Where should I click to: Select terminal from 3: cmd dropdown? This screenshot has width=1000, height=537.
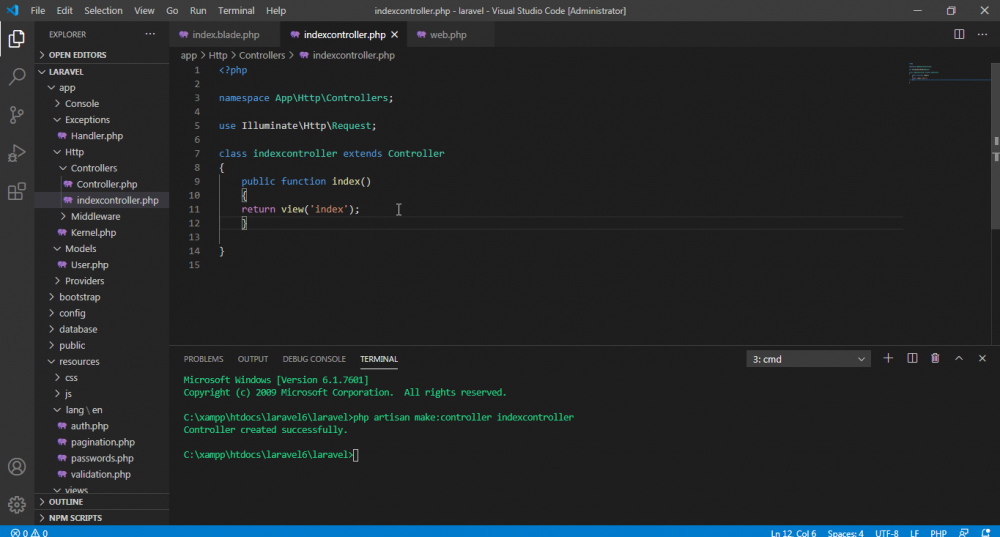(808, 359)
